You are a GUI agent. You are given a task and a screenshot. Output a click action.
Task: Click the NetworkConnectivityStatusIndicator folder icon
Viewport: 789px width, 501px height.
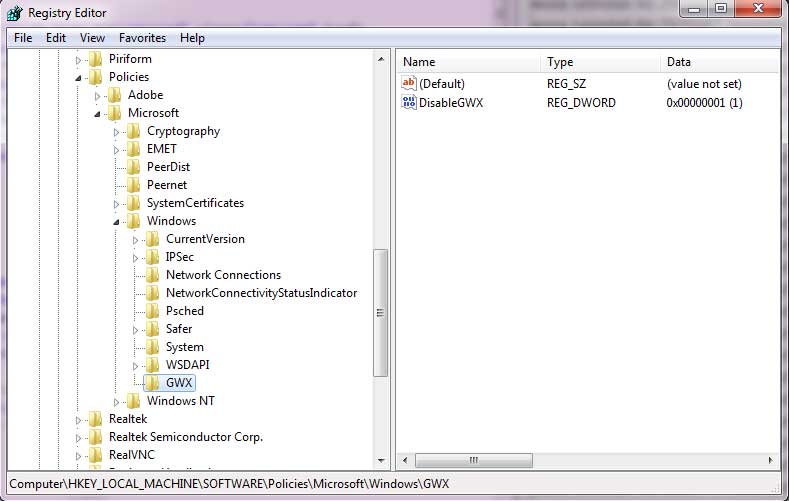pyautogui.click(x=153, y=293)
